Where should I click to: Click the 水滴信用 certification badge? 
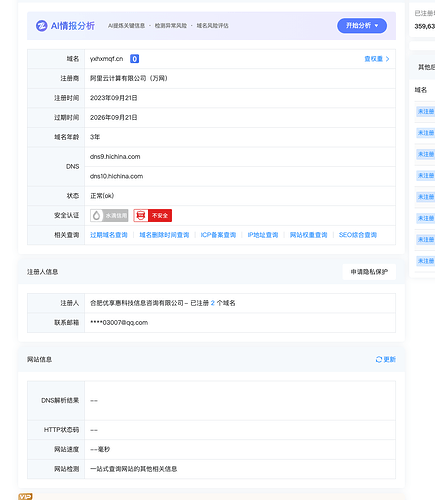click(x=109, y=216)
